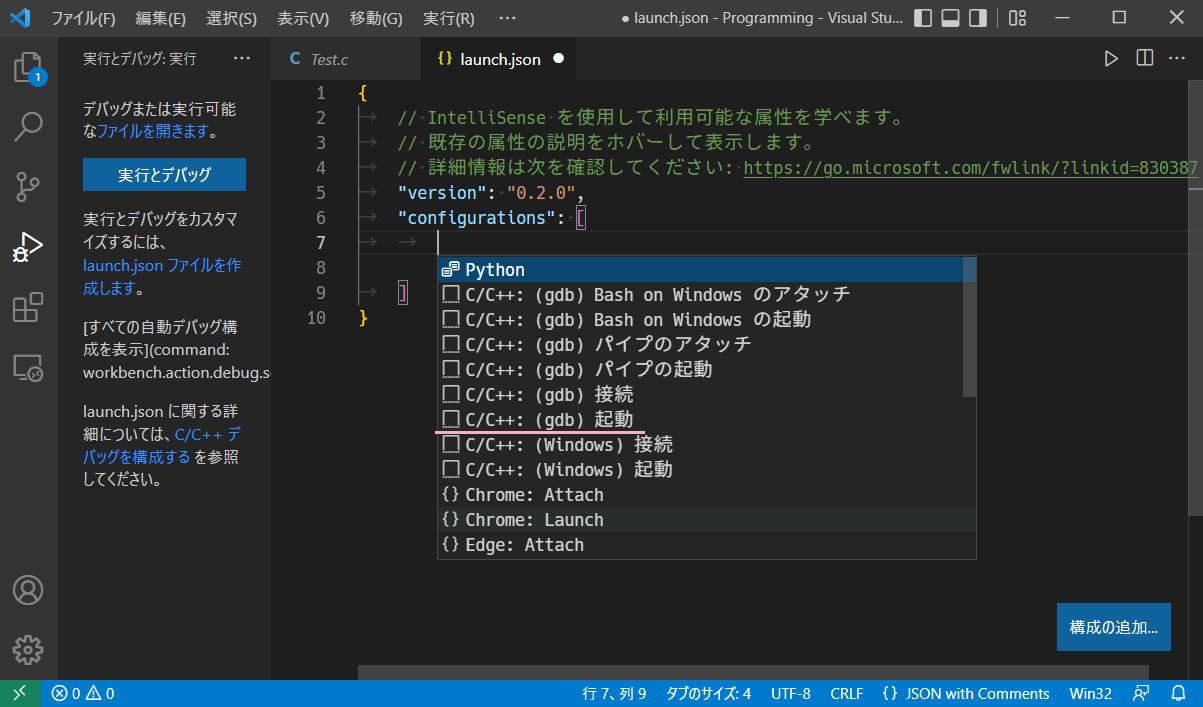
Task: Click the 実行とデバッグ button
Action: point(164,174)
